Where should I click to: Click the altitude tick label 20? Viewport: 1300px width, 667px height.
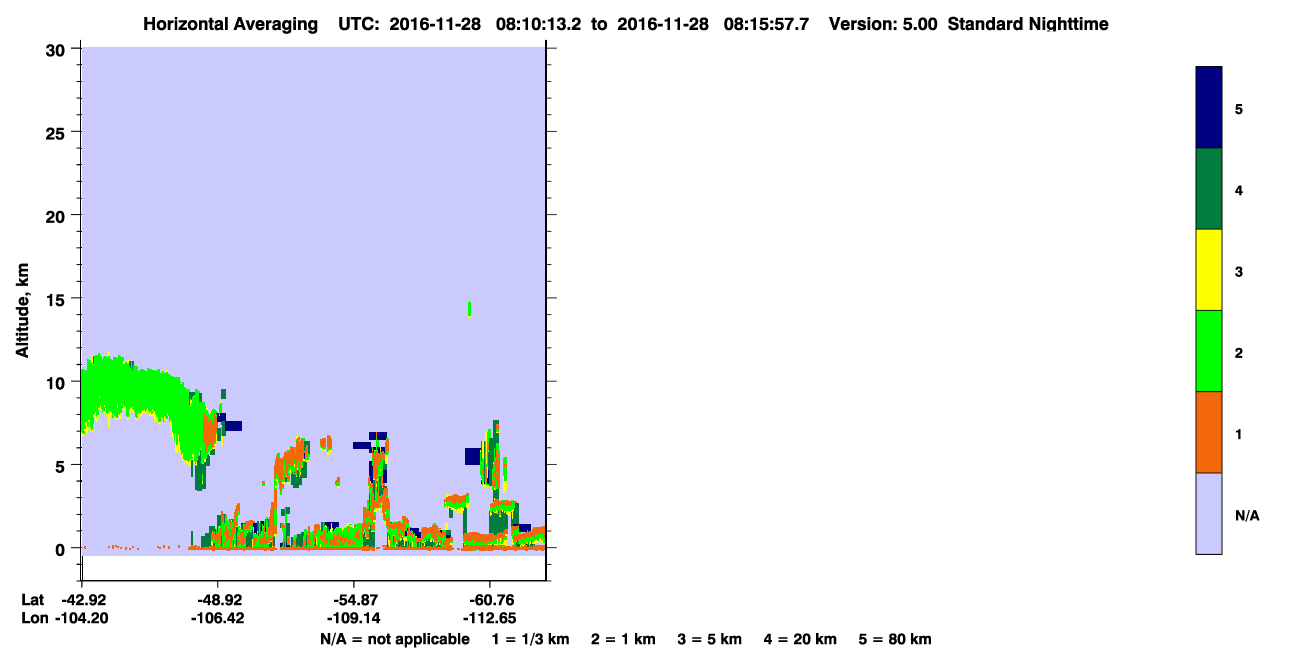click(x=57, y=215)
